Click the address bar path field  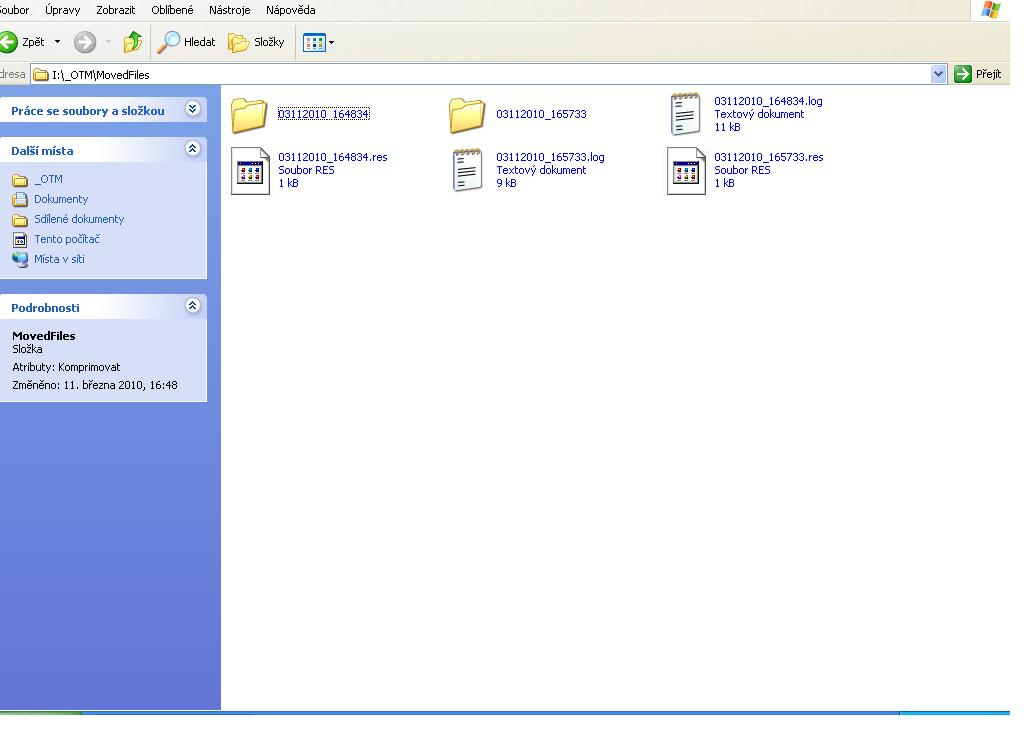pyautogui.click(x=480, y=74)
